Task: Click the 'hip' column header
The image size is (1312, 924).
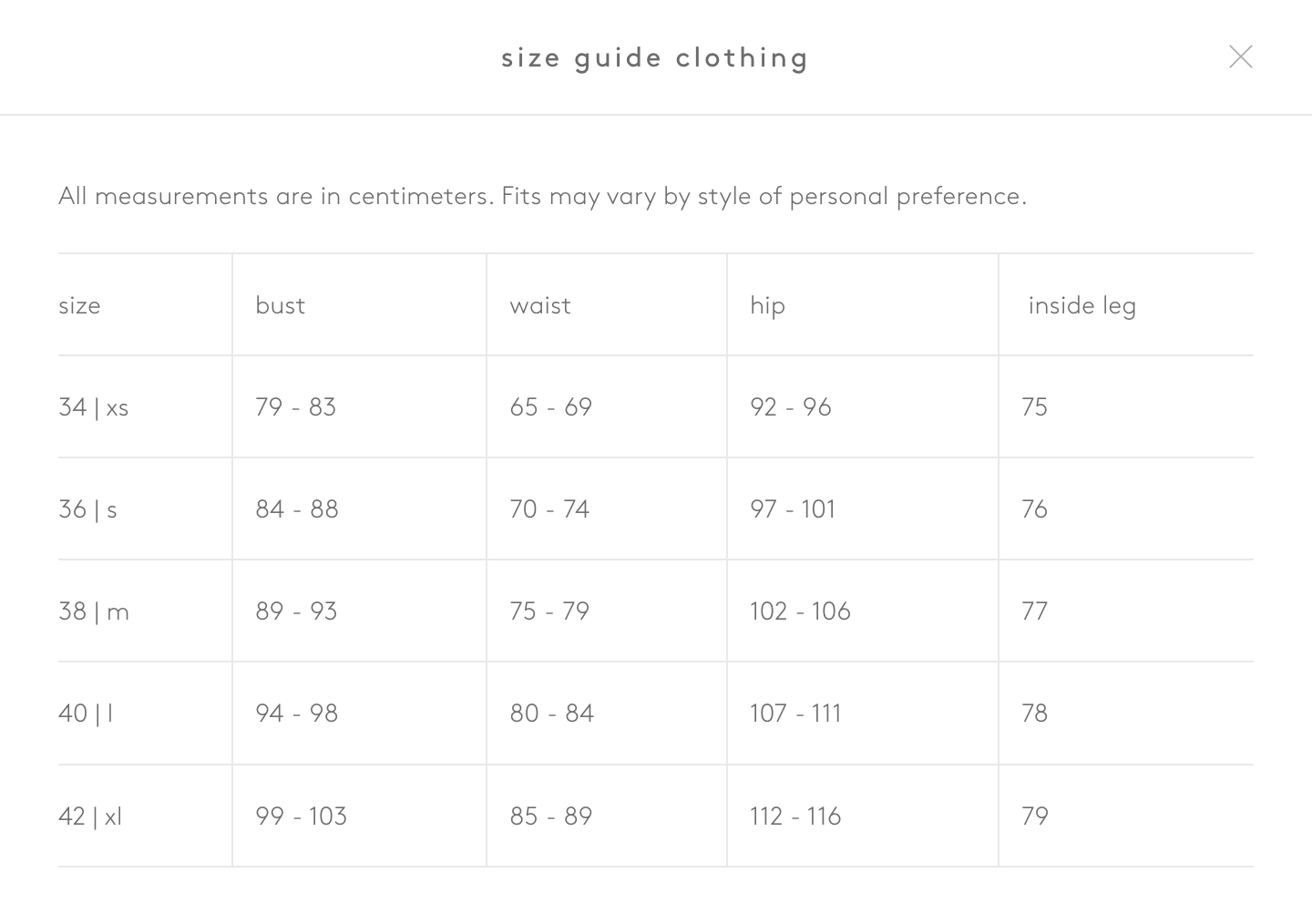Action: click(x=767, y=305)
